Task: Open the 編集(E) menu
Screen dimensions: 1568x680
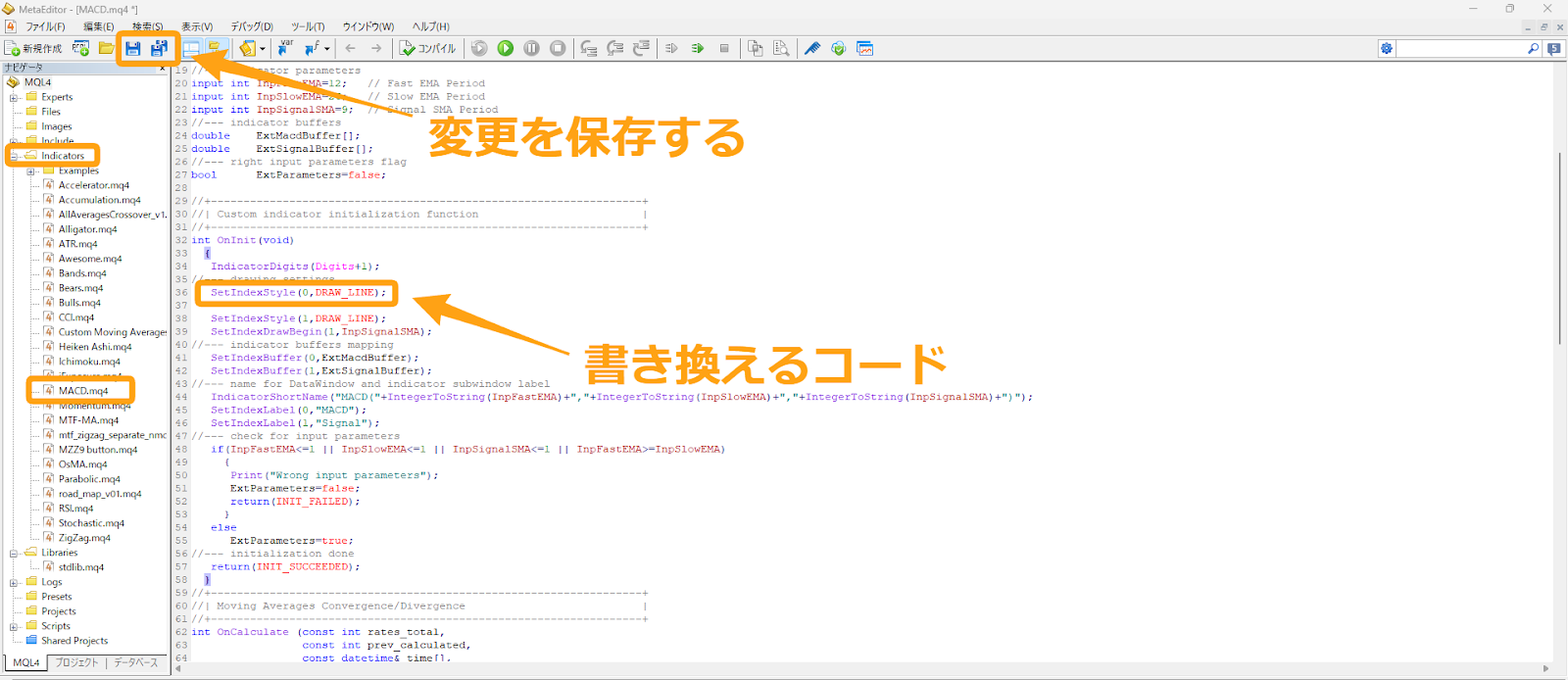Action: point(98,26)
